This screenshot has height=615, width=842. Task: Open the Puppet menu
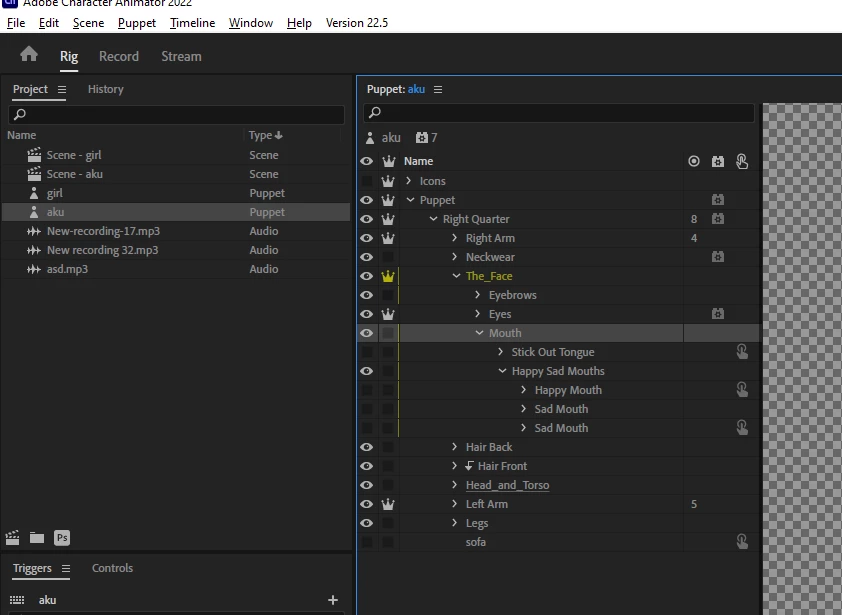(x=137, y=23)
